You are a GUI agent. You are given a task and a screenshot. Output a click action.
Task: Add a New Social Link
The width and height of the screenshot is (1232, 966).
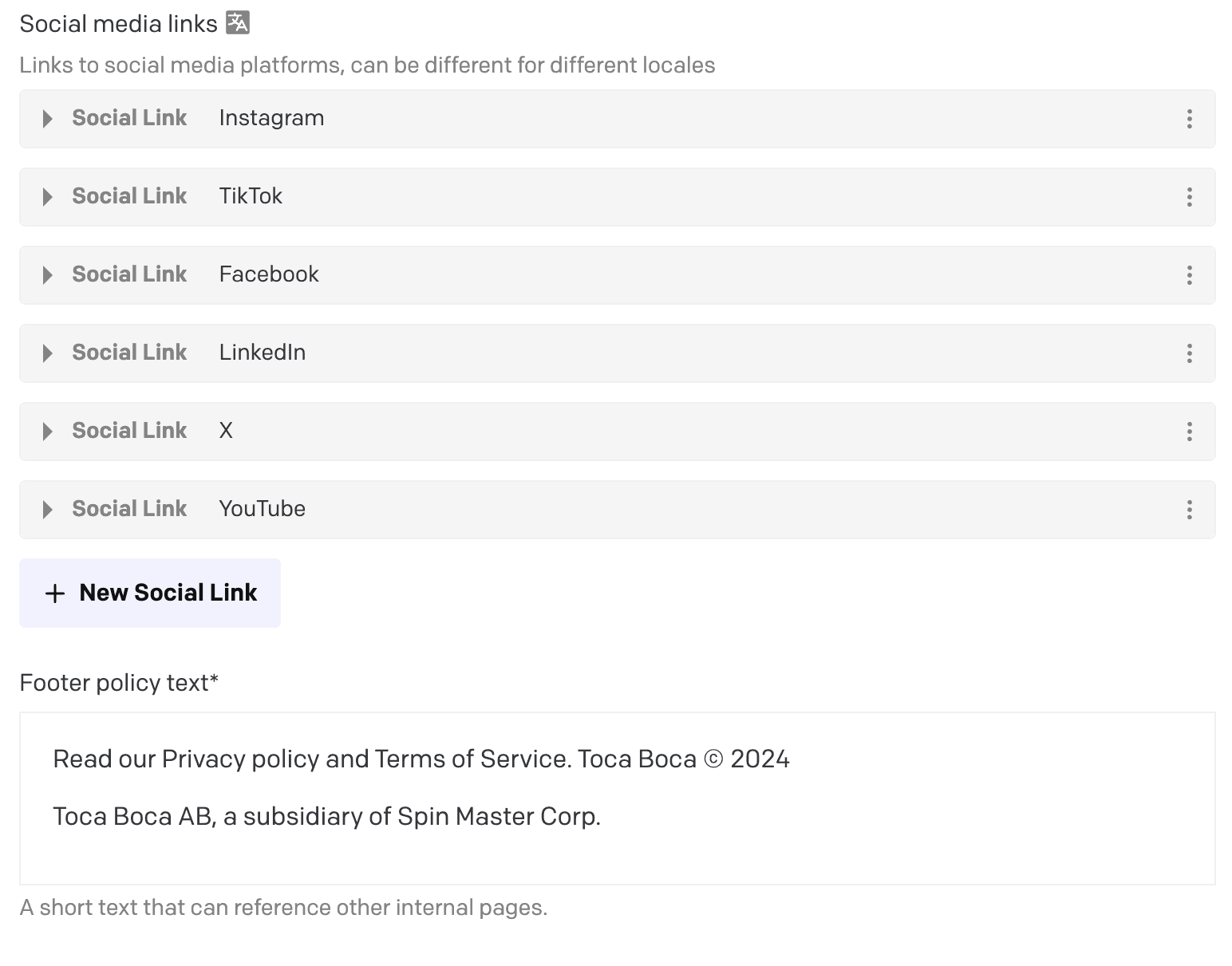point(150,593)
